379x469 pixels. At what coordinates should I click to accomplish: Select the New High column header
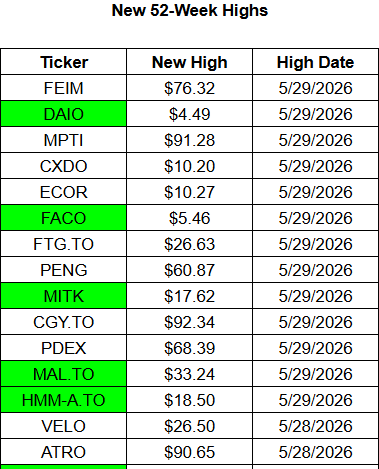[x=190, y=62]
